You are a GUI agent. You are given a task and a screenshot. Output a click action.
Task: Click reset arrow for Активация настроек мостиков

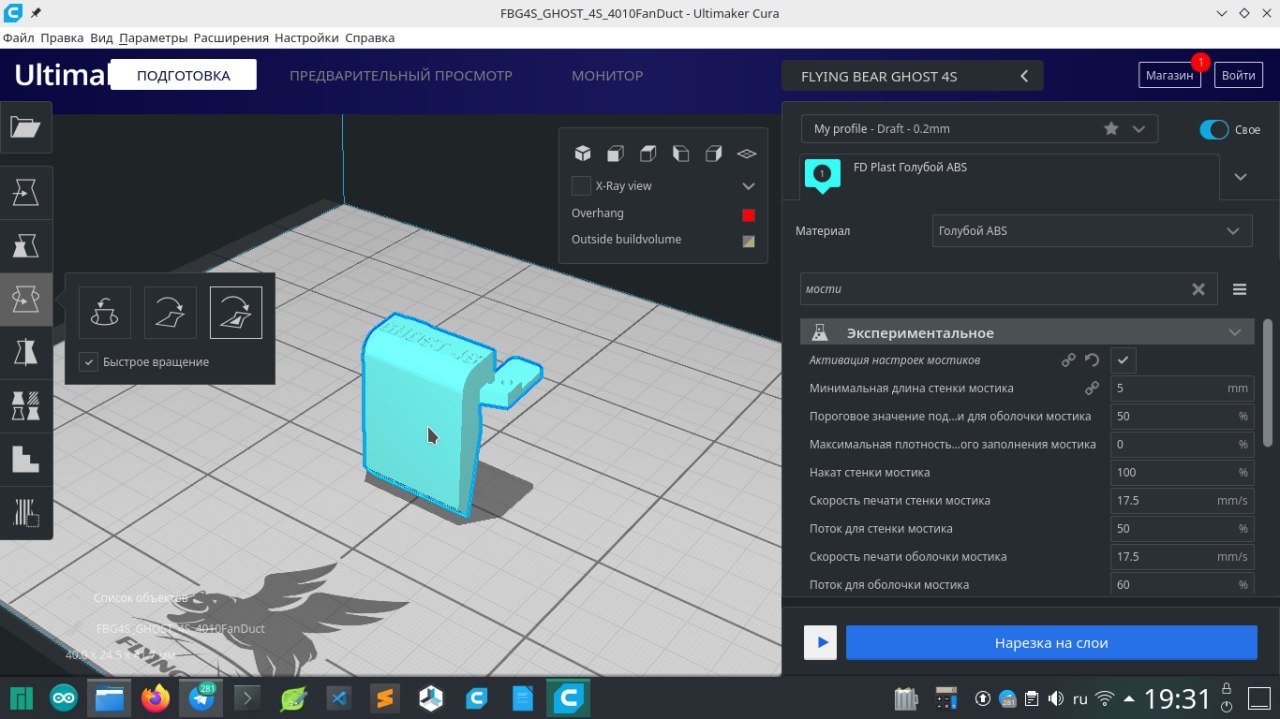point(1092,360)
